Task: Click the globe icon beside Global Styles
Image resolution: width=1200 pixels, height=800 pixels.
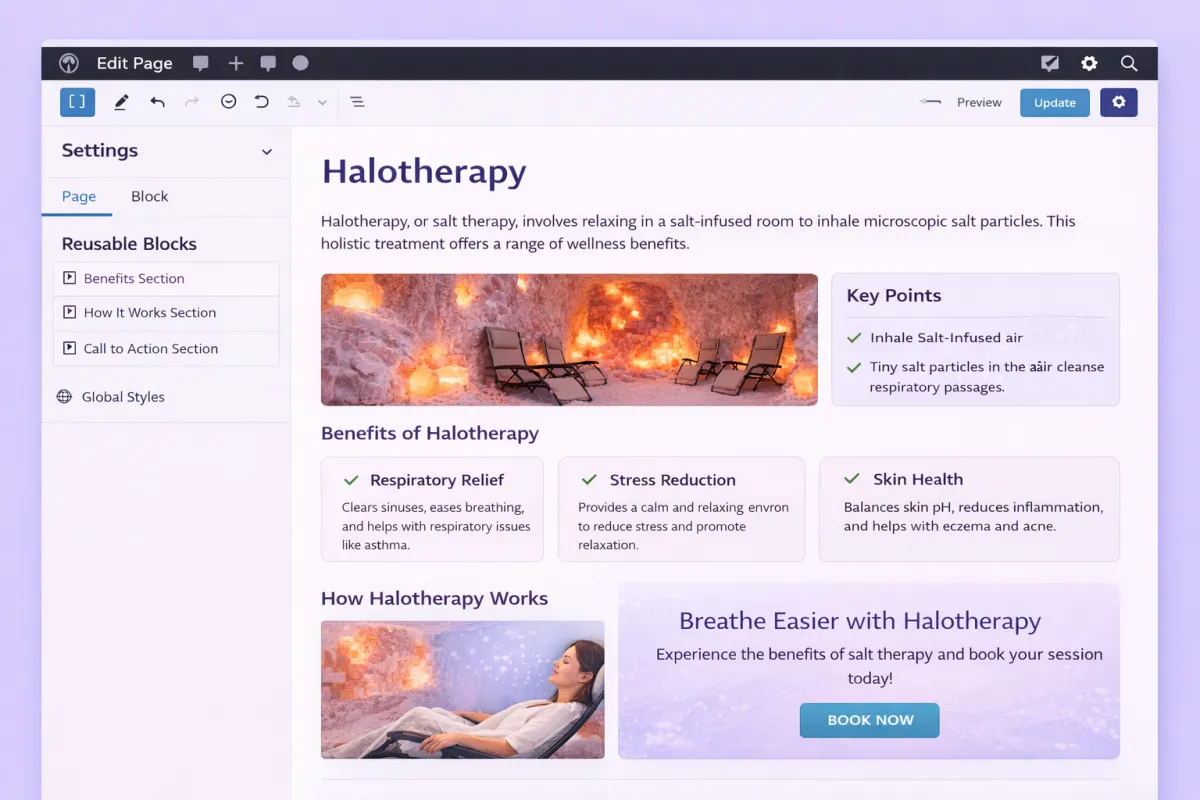Action: coord(64,397)
